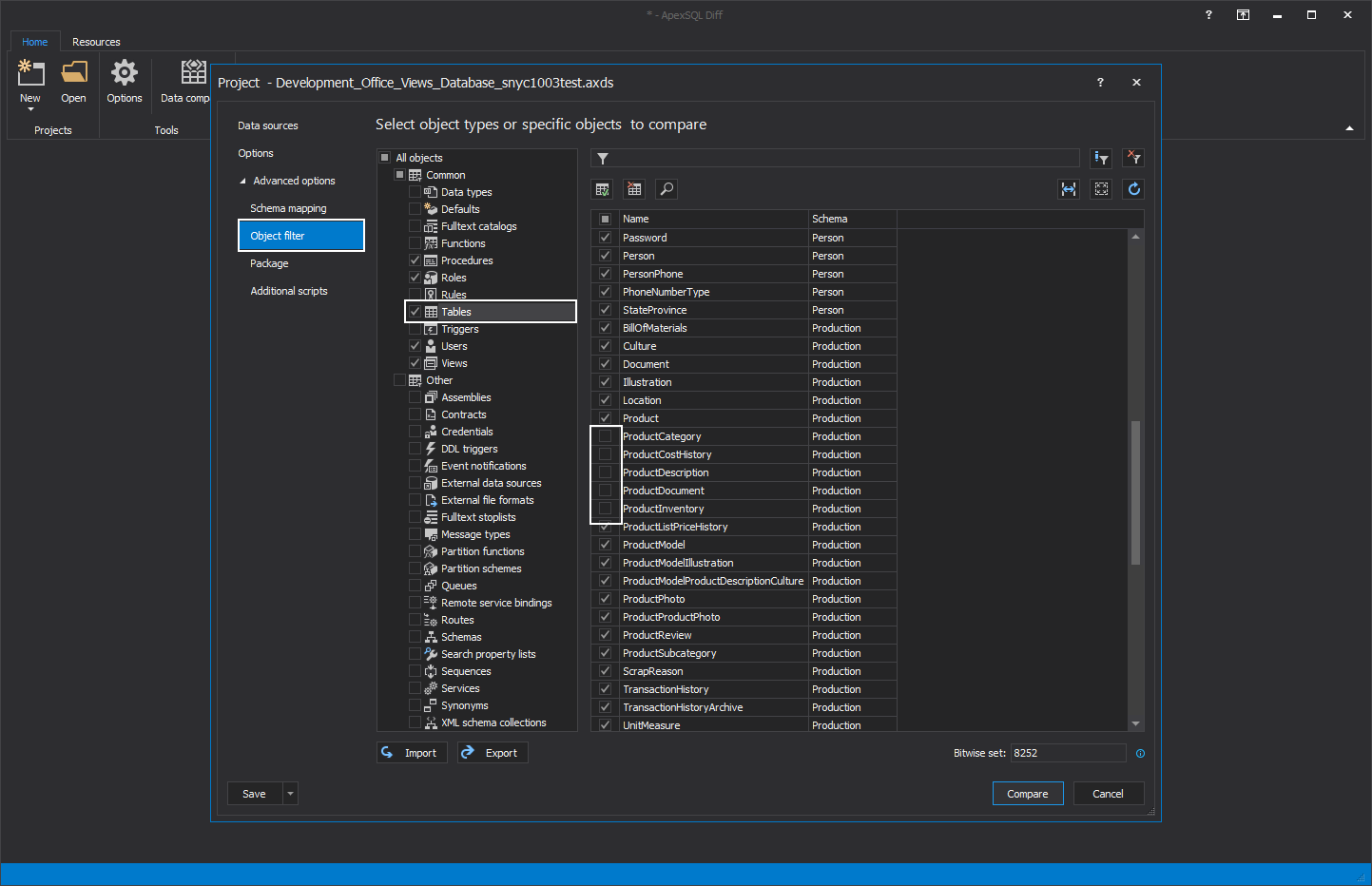
Task: Uncheck the Procedures object type checkbox
Action: tap(415, 260)
